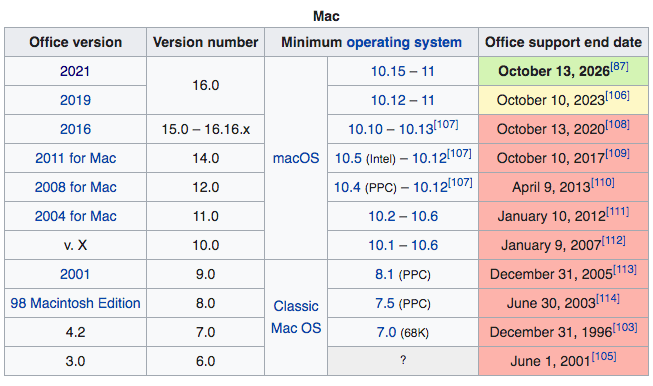Open the '7.5' OS version link
Screen dimensions: 653x386
pyautogui.click(x=384, y=303)
